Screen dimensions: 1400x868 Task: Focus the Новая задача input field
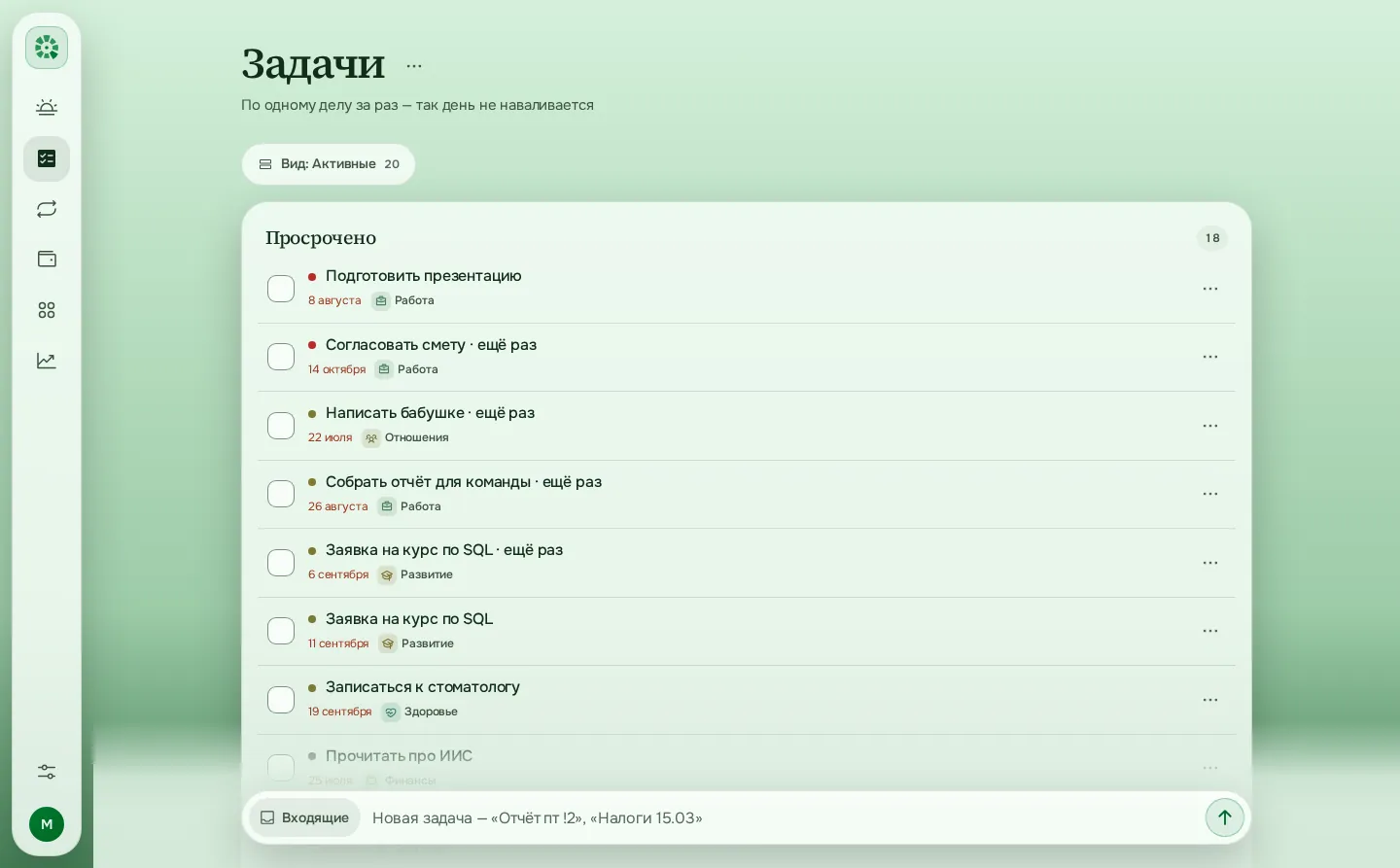[x=783, y=817]
